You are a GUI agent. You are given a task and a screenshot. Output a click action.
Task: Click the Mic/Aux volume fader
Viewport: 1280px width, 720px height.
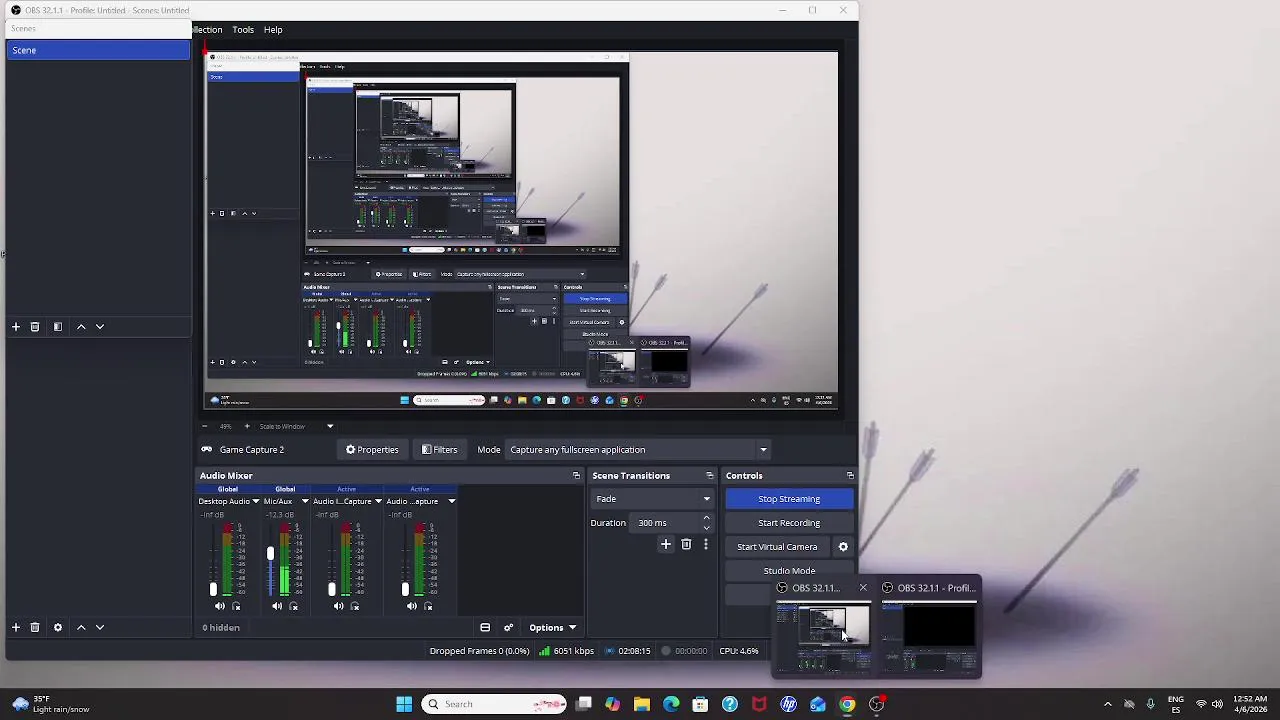pyautogui.click(x=270, y=554)
